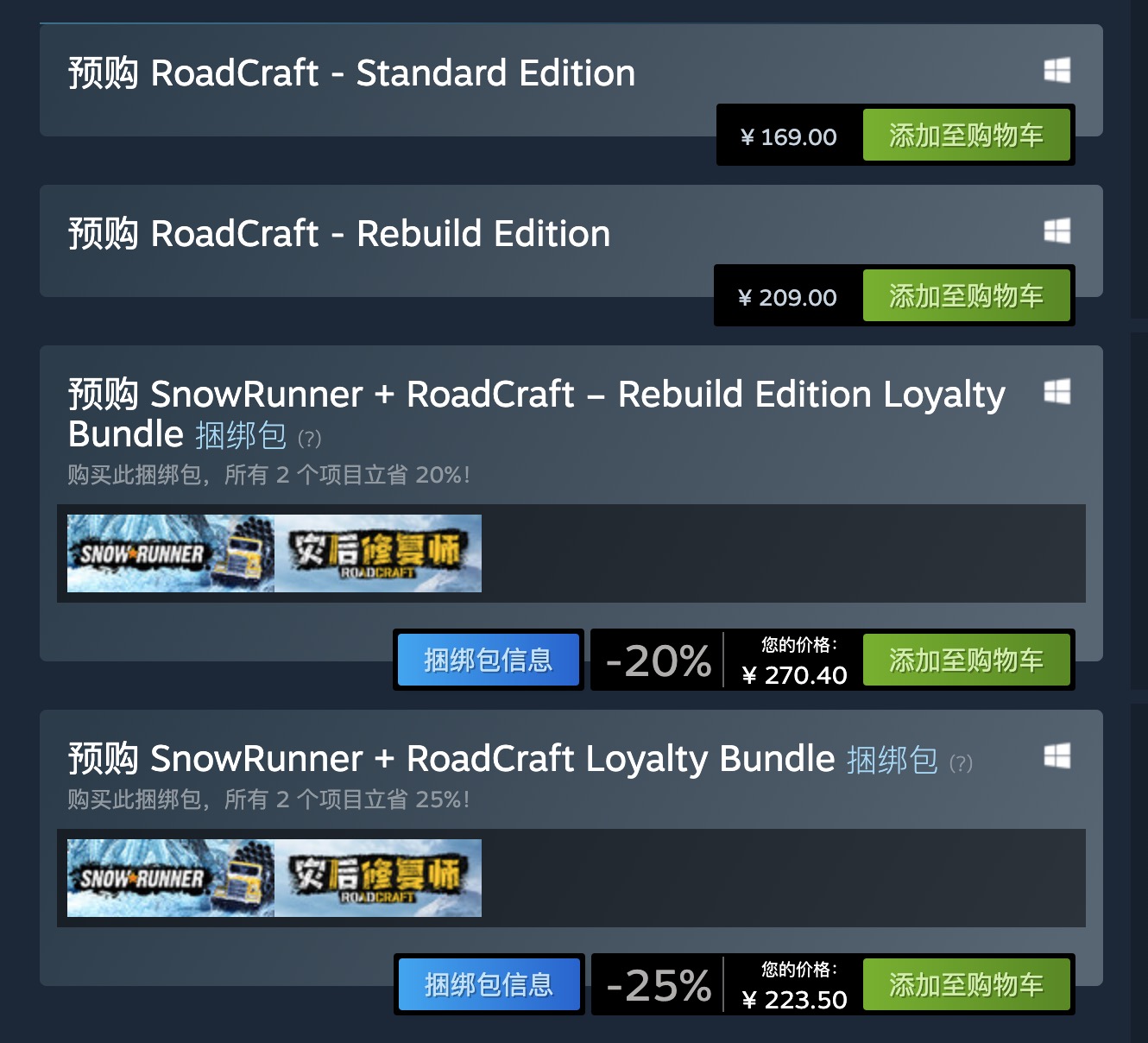Screen dimensions: 1148x1043
Task: Click 捆绑包 link in RoadCraft Loyalty Bundle title
Action: 893,760
